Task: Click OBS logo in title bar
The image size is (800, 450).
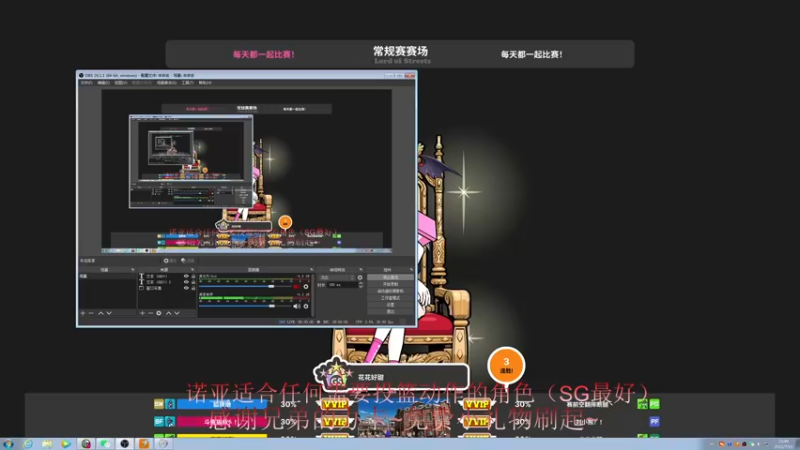Action: point(81,76)
